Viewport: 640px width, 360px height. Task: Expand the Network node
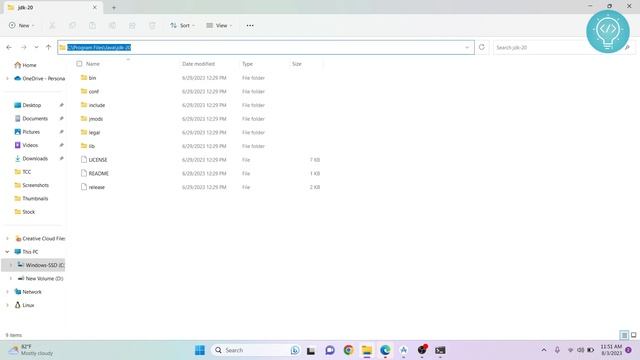7,292
